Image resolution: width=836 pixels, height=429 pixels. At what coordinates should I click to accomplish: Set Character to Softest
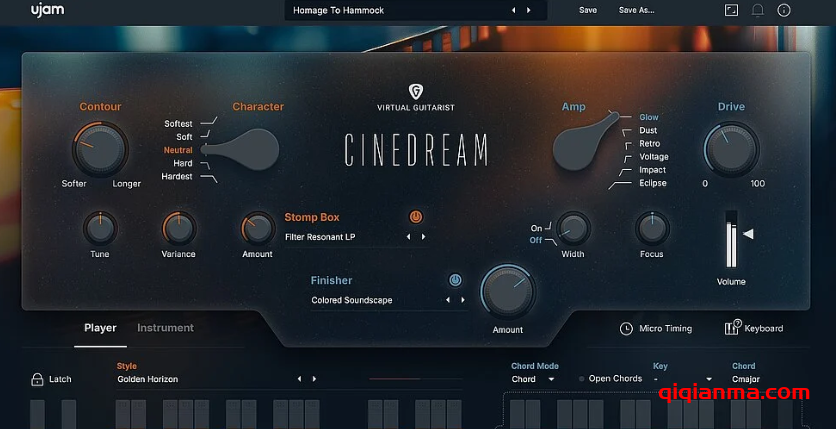(x=178, y=124)
